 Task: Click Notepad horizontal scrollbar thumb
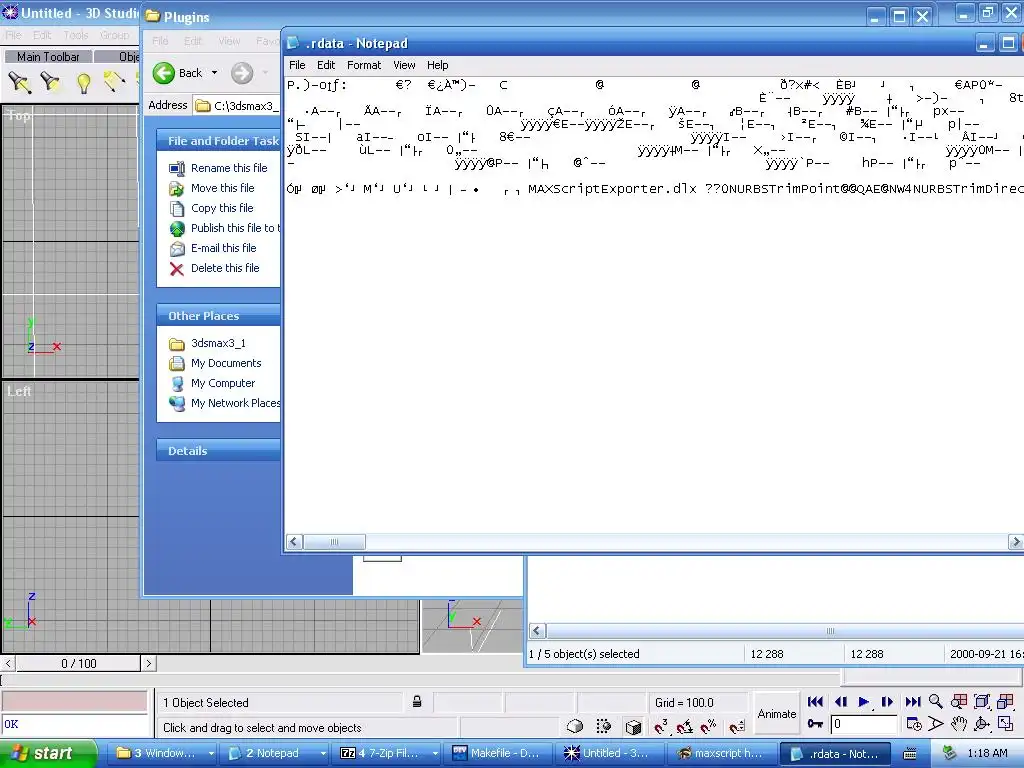click(x=334, y=542)
